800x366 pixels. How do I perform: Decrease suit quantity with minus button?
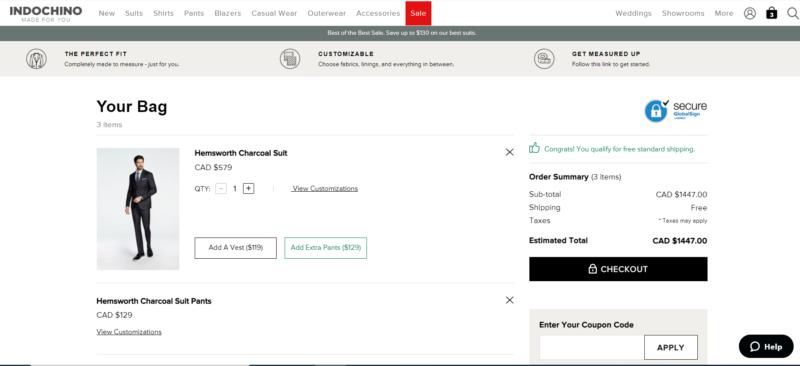pyautogui.click(x=221, y=188)
